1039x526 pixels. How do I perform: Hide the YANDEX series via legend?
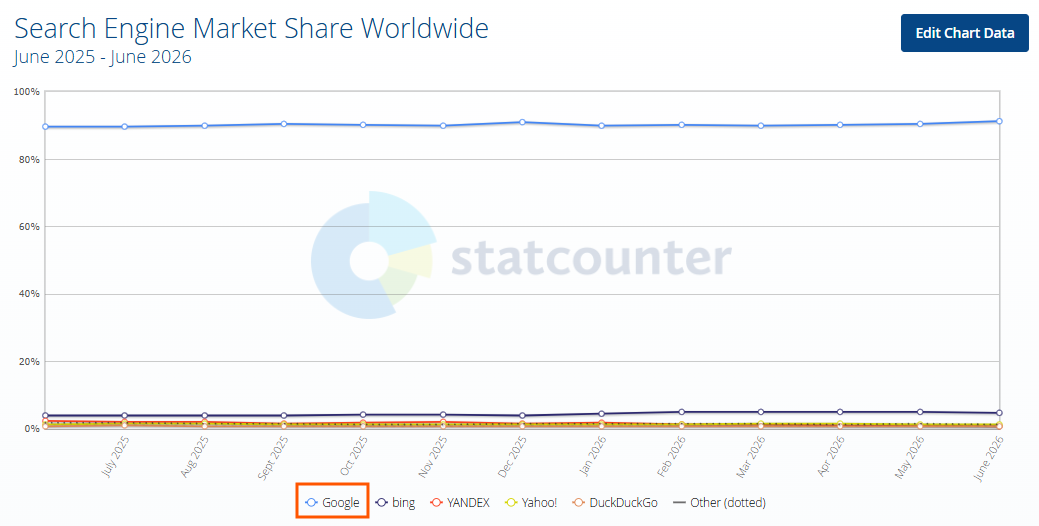point(459,502)
